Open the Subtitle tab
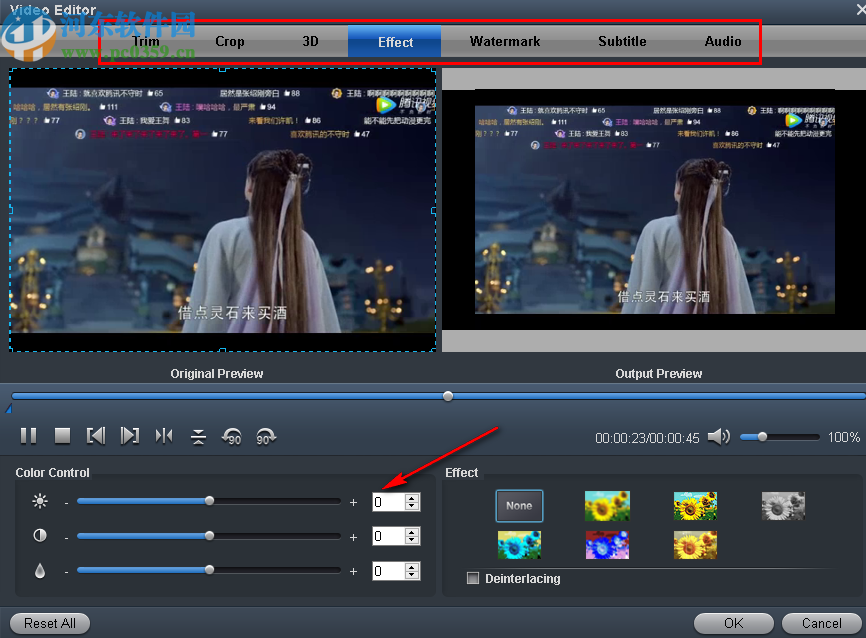The image size is (866, 638). (622, 42)
